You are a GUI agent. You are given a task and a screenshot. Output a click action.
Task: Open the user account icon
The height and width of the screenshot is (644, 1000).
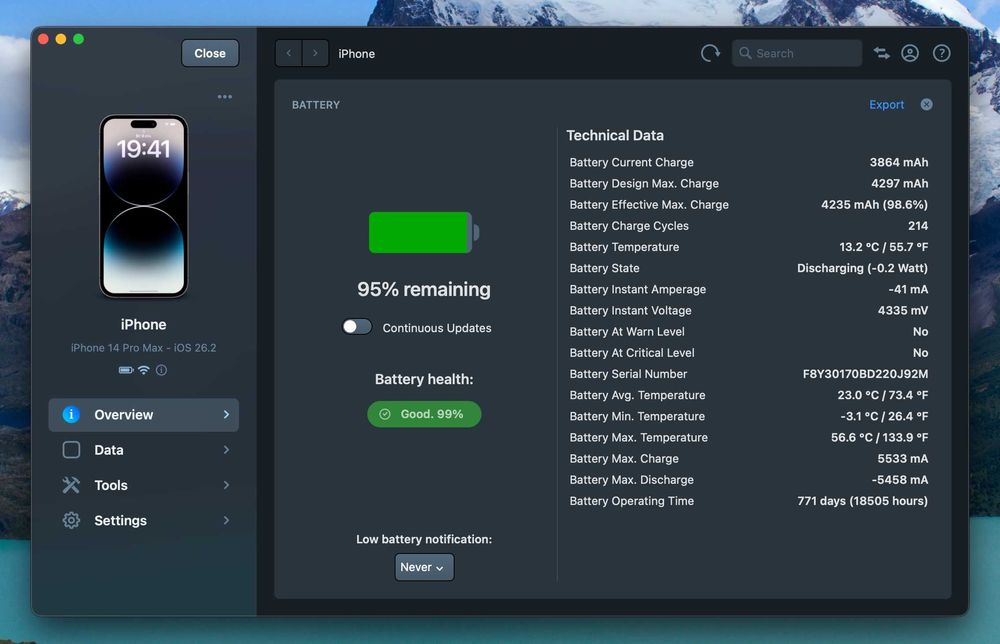click(x=910, y=54)
